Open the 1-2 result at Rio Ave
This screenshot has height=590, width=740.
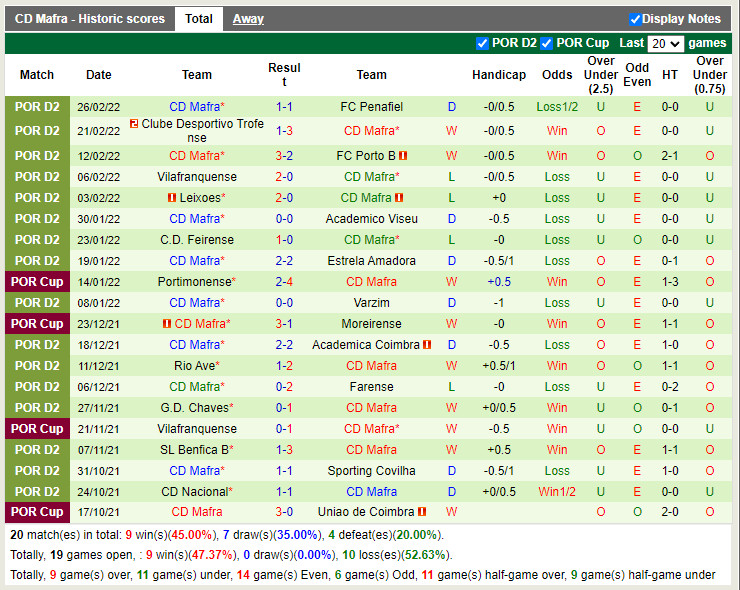click(x=284, y=366)
